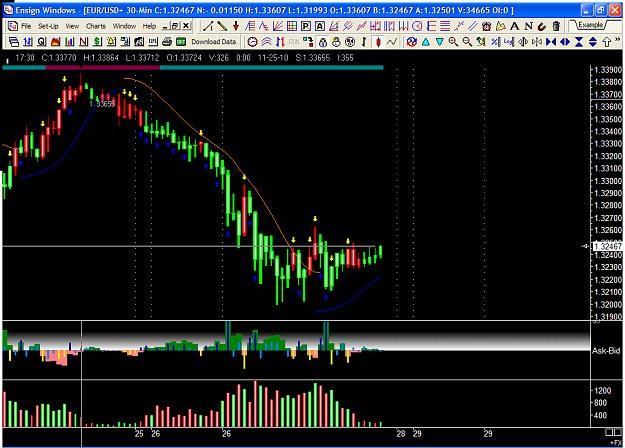Click the teal up triangle icon
Screen dimensions: 625x448
[426, 41]
